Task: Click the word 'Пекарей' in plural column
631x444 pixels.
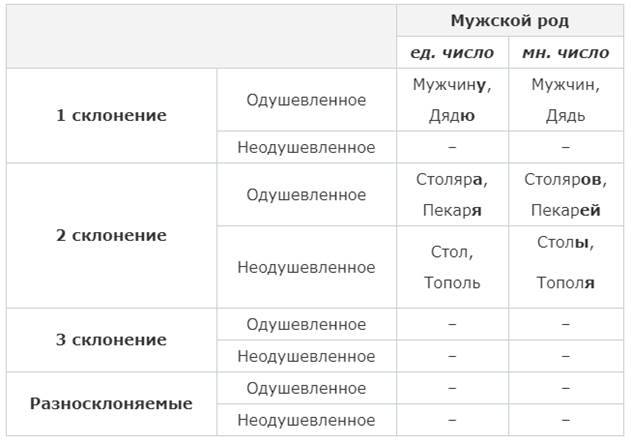Action: 565,210
